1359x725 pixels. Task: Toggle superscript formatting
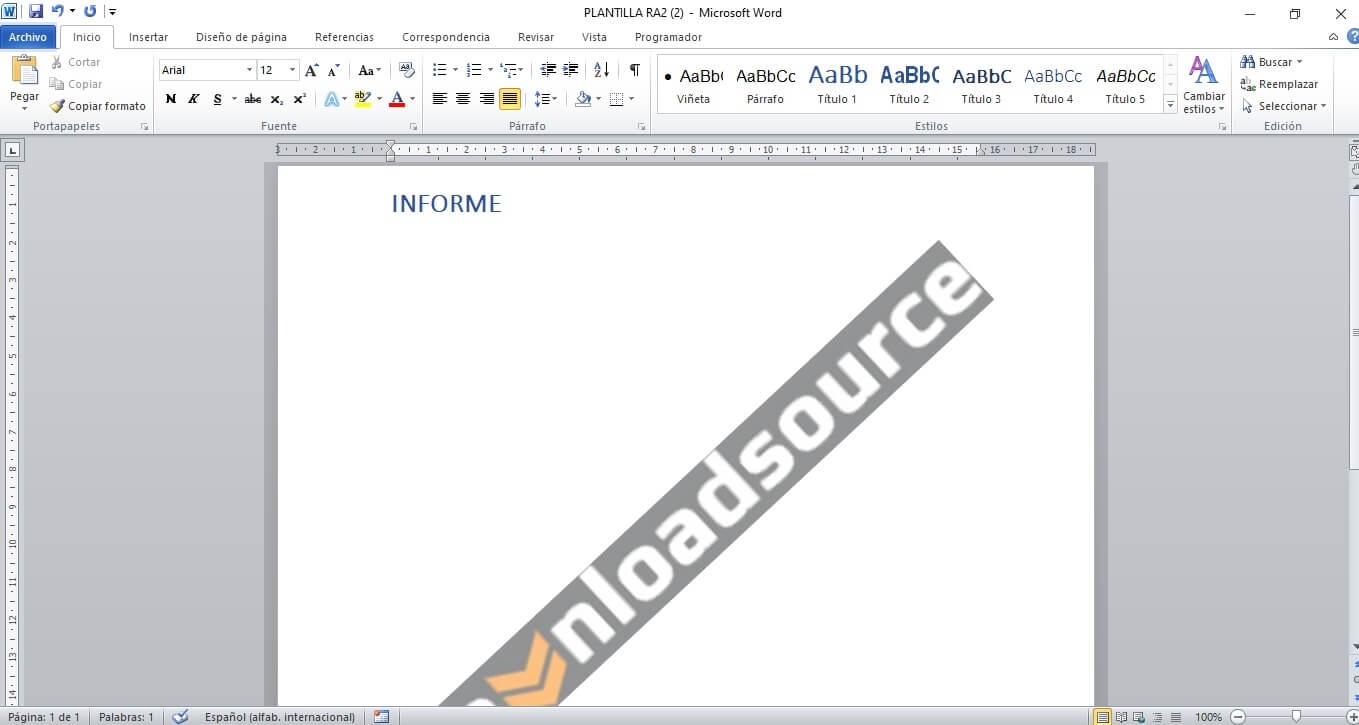pyautogui.click(x=300, y=99)
